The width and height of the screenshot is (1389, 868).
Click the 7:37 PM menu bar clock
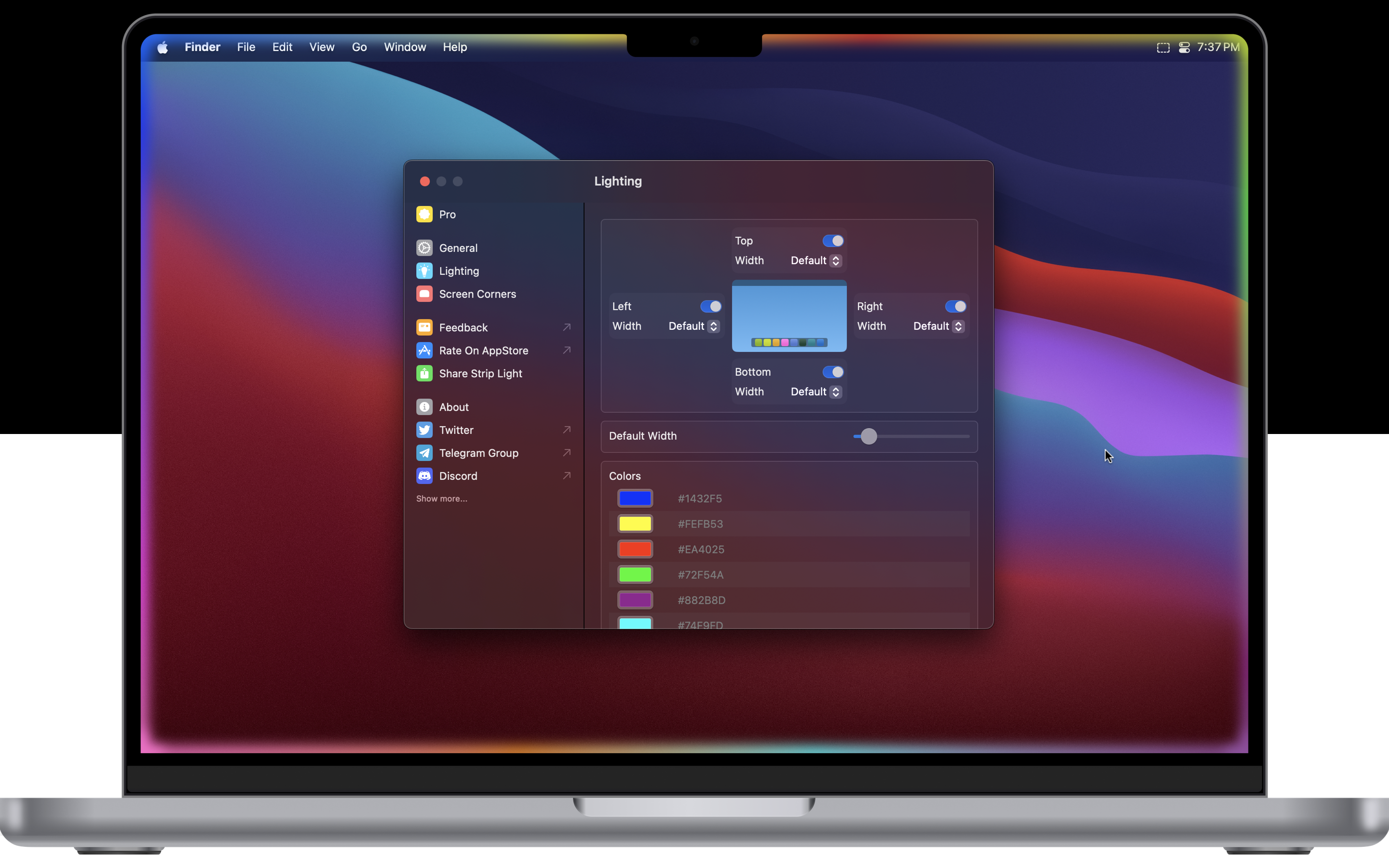coord(1219,47)
